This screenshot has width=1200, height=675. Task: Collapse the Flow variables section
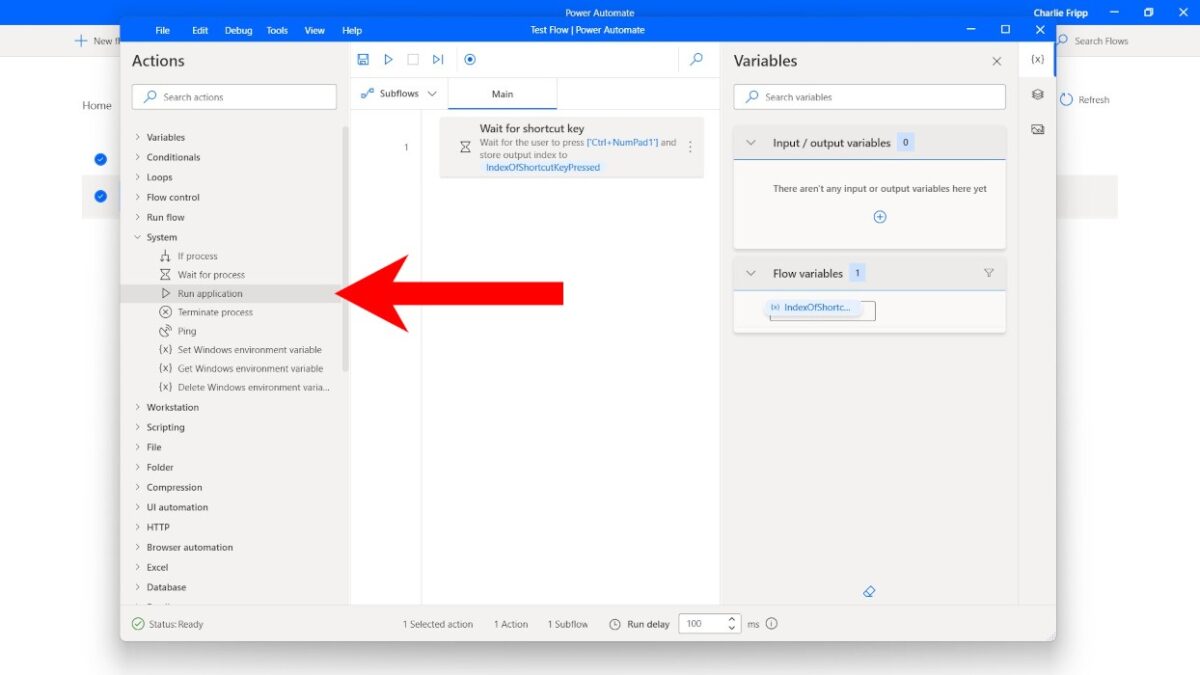pos(751,272)
